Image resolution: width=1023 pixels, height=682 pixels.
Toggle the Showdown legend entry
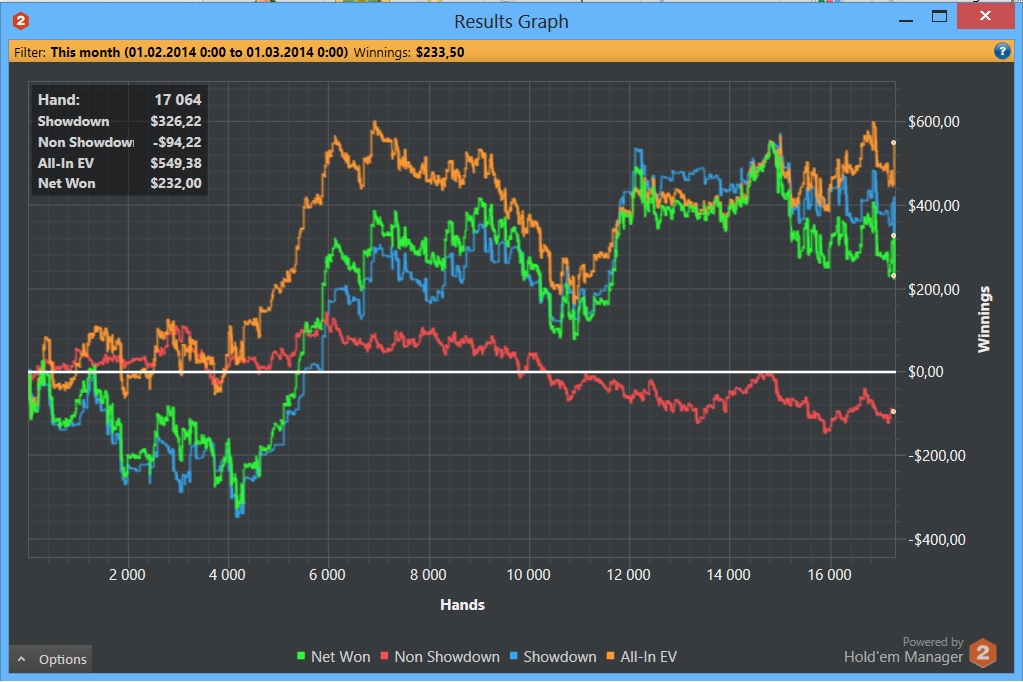pyautogui.click(x=553, y=657)
